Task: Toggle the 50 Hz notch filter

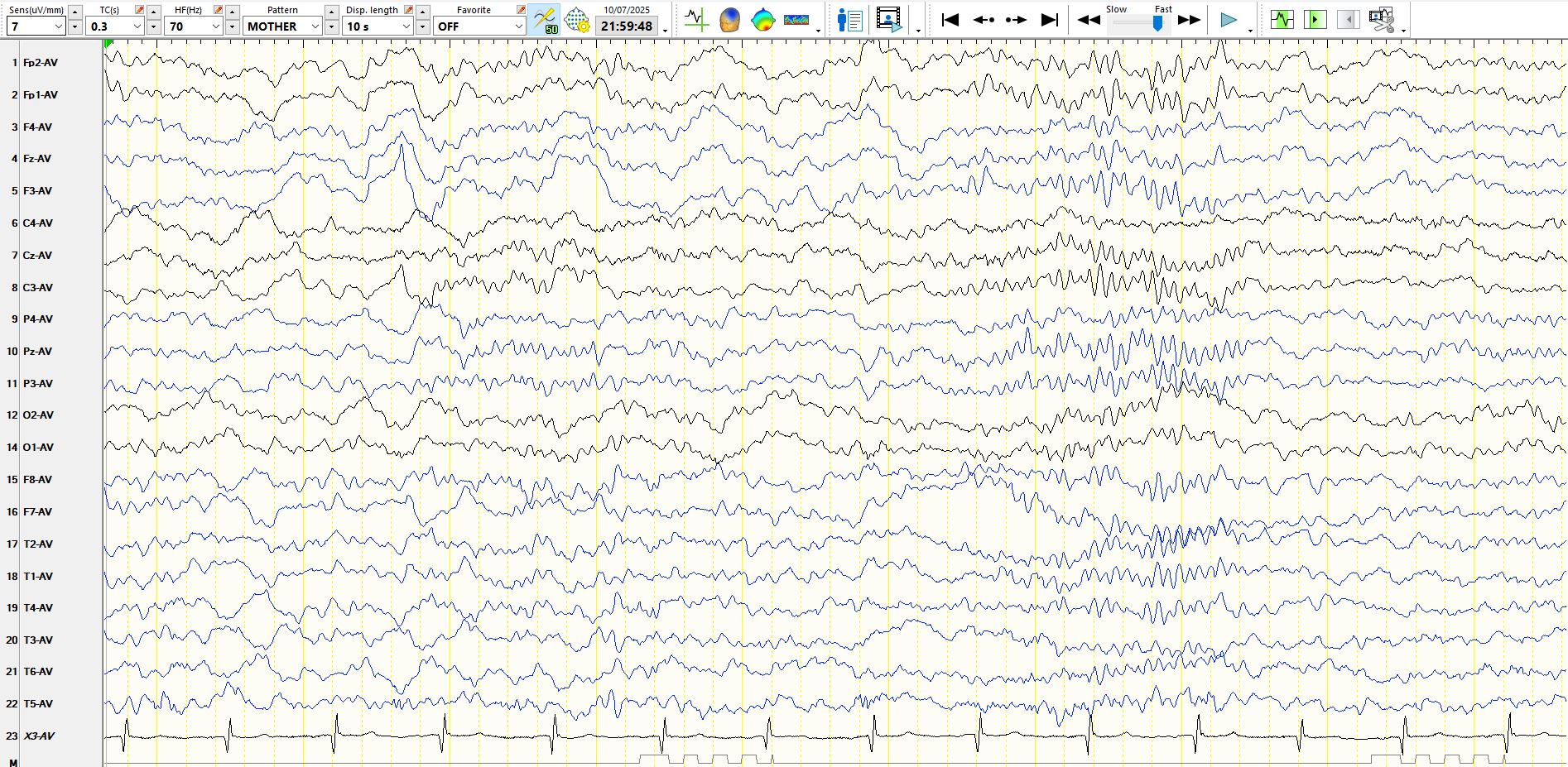Action: pos(545,20)
